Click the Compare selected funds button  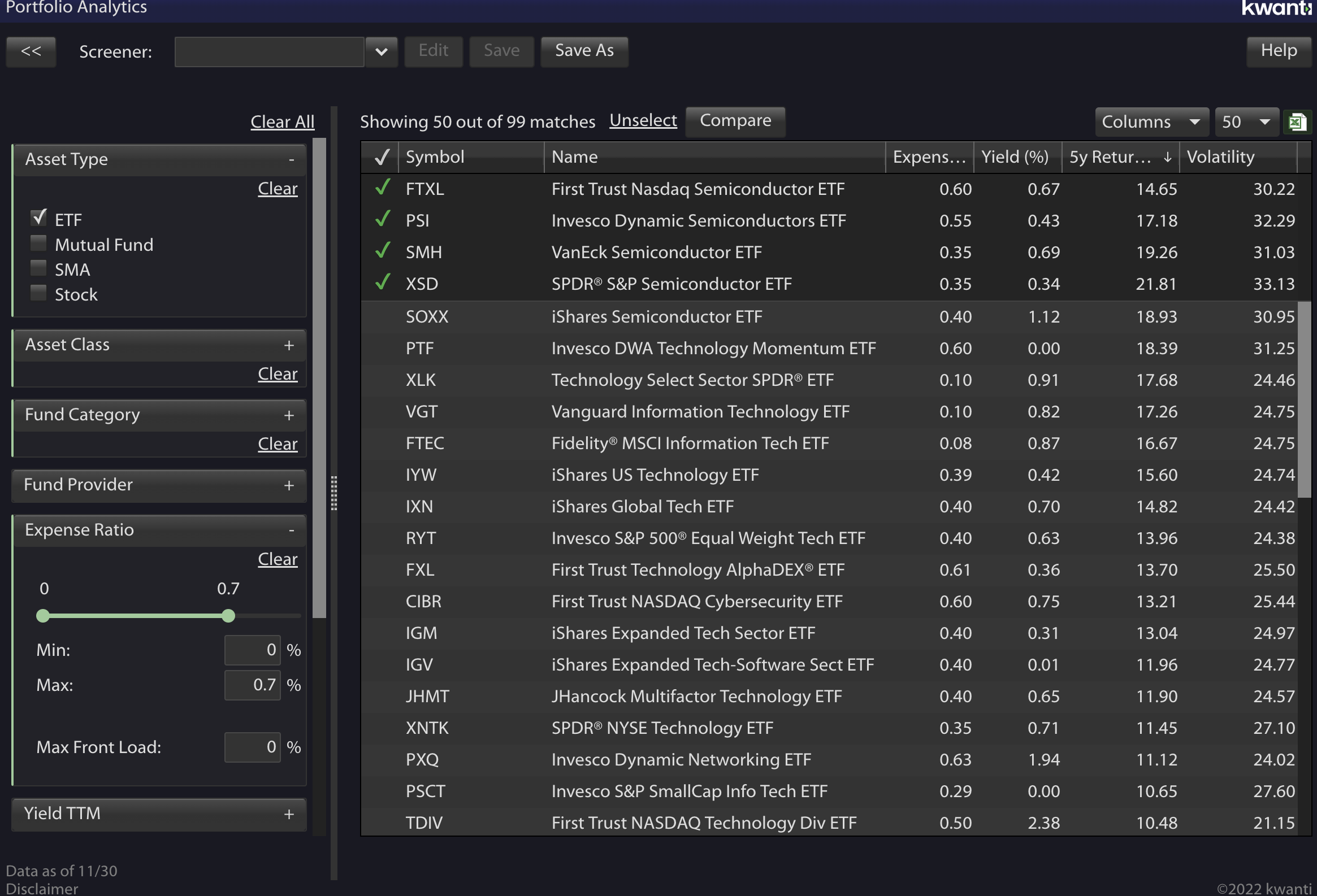coord(735,120)
